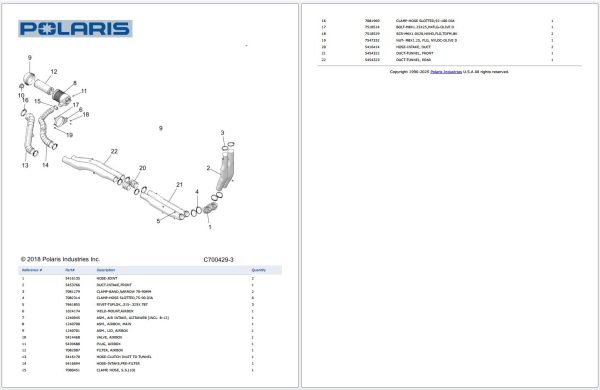The image size is (600, 390).
Task: Select the DUCT-INTAKE,FRONT row description
Action: pos(114,285)
